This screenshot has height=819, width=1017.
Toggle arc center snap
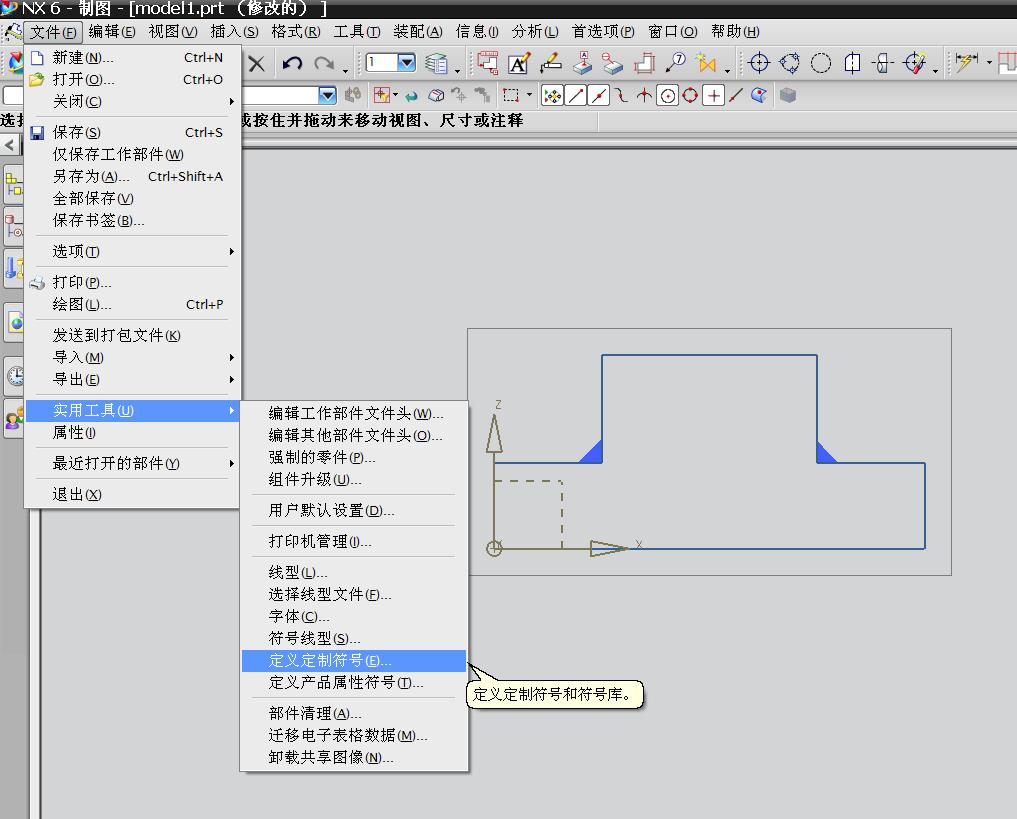[x=667, y=96]
